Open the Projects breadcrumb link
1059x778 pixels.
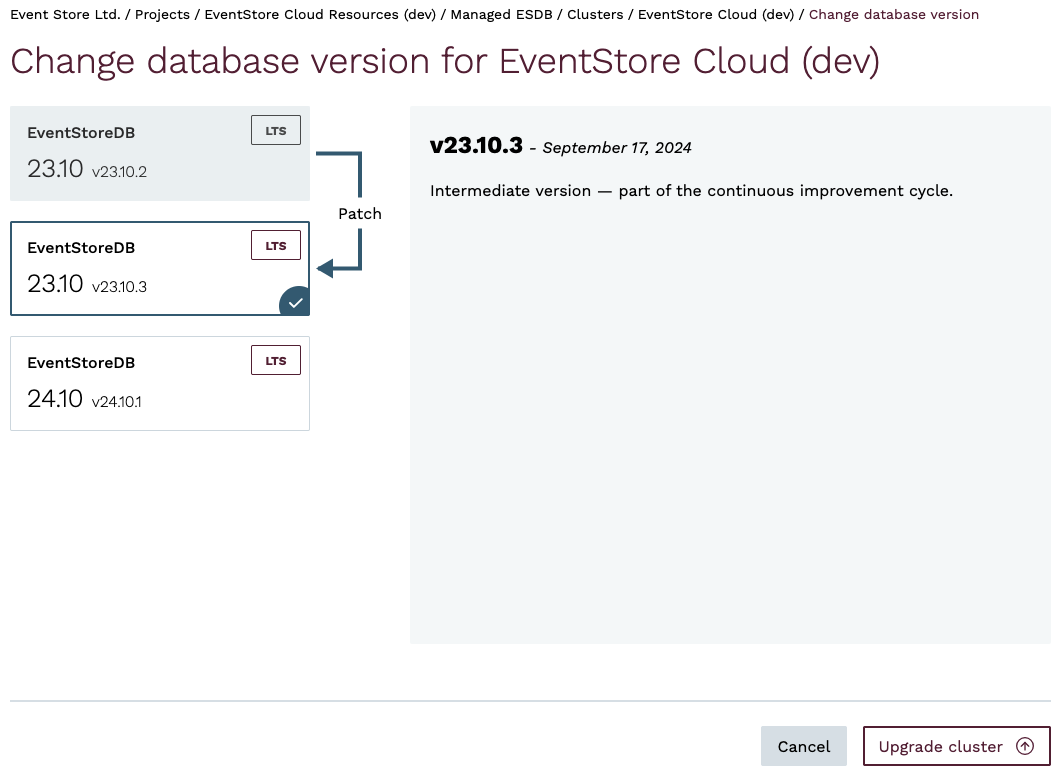click(x=162, y=15)
